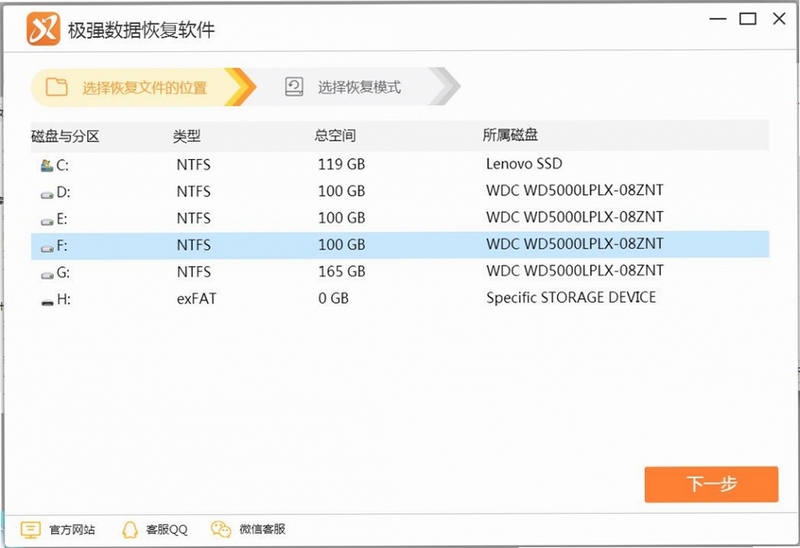Click the folder icon in step one
Screen dimensions: 800x548
pos(56,87)
